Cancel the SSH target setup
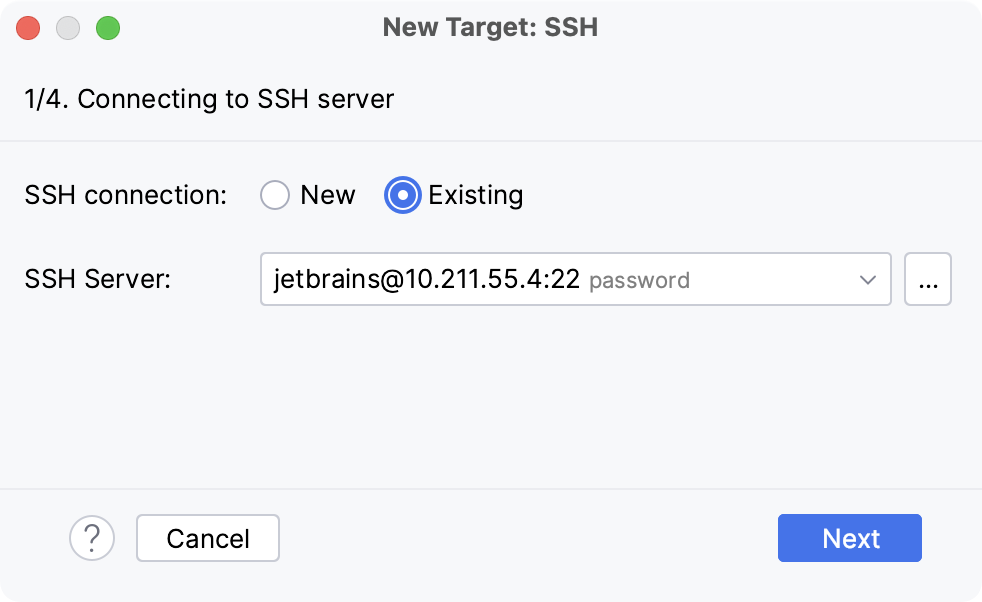 (207, 538)
